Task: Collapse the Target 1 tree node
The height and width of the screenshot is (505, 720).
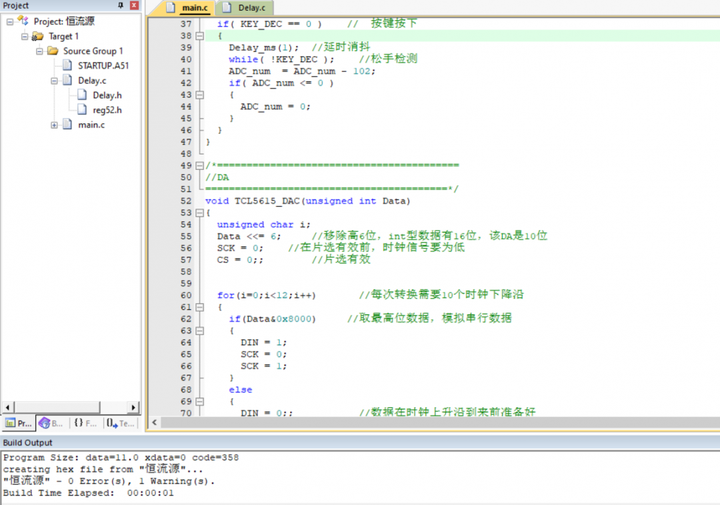Action: pos(24,36)
